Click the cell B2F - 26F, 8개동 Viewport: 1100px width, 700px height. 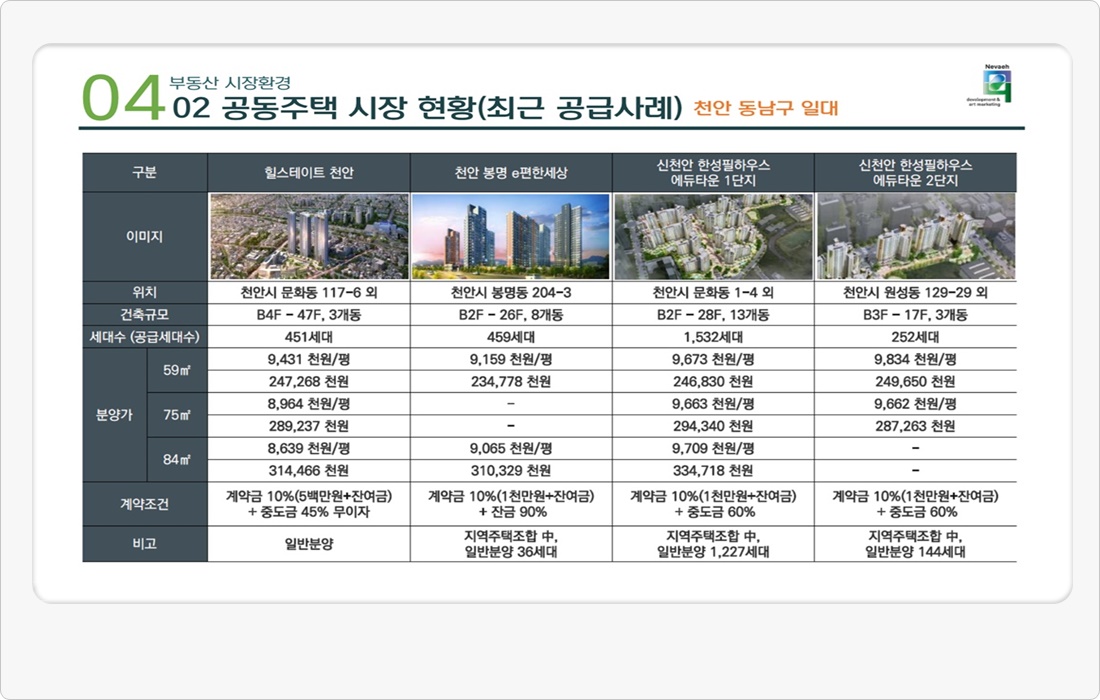coord(511,315)
